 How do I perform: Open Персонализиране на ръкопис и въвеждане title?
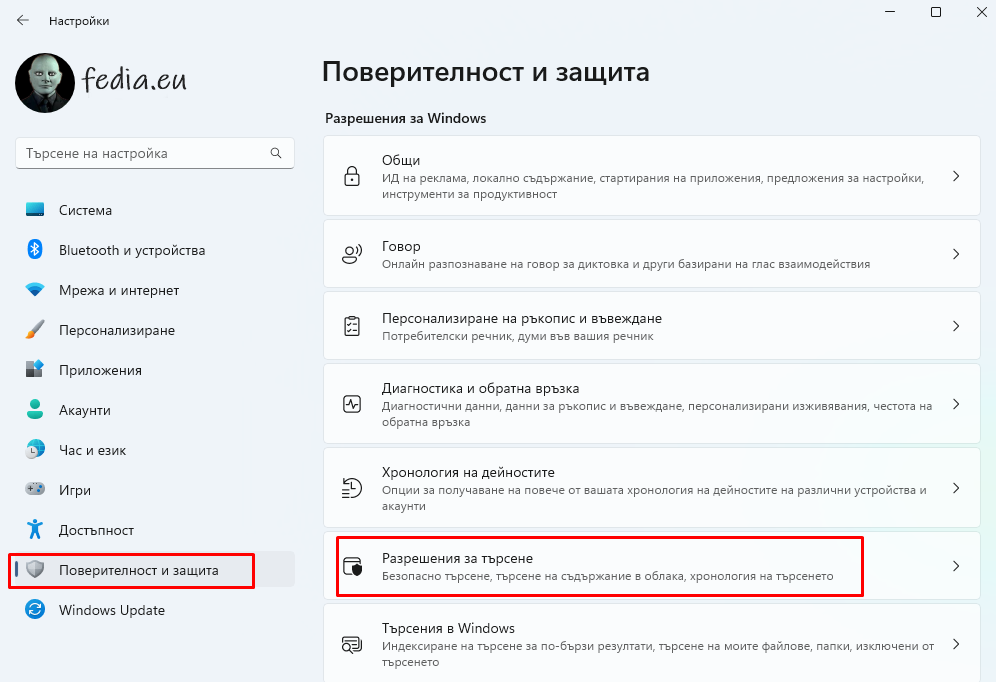click(522, 318)
